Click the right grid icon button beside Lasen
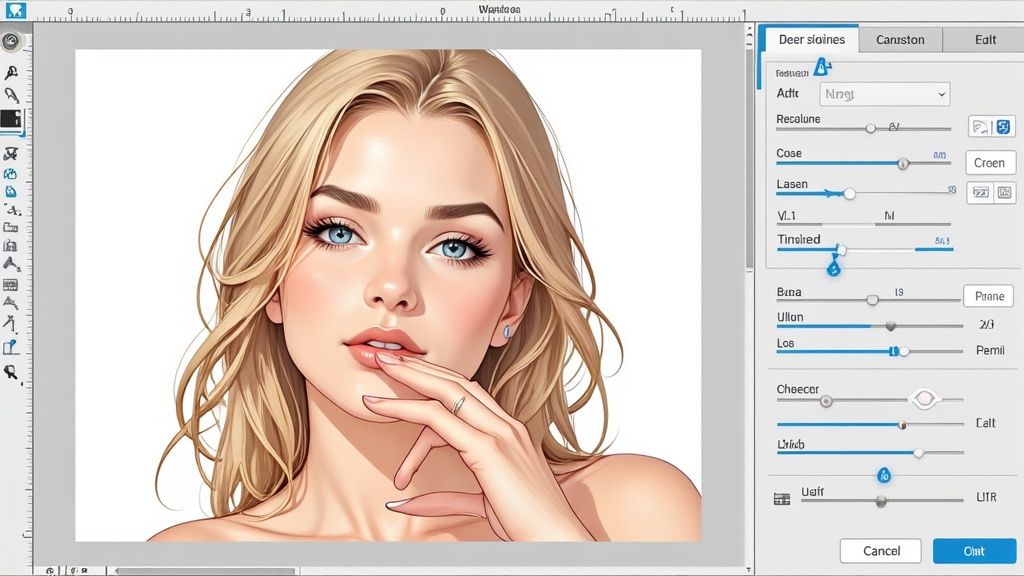 1004,193
